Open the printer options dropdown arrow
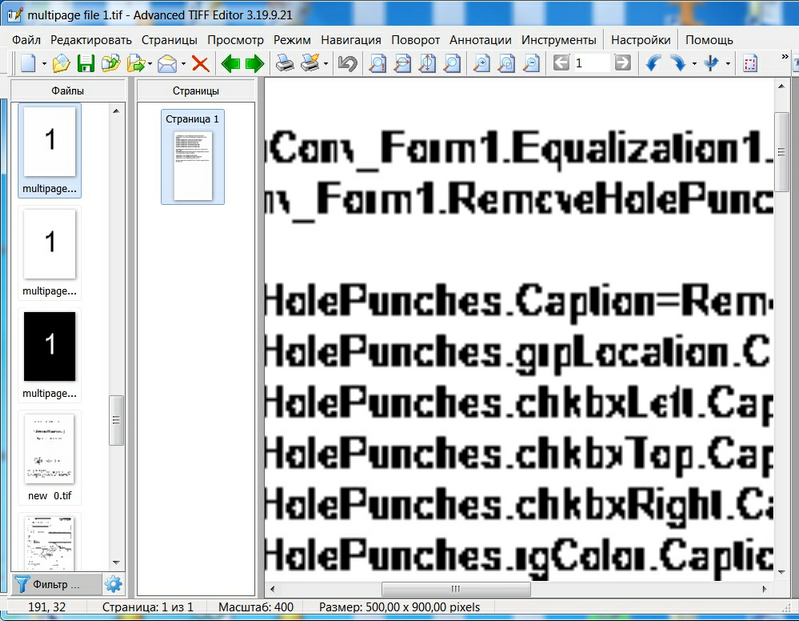The width and height of the screenshot is (799, 621). [x=326, y=64]
